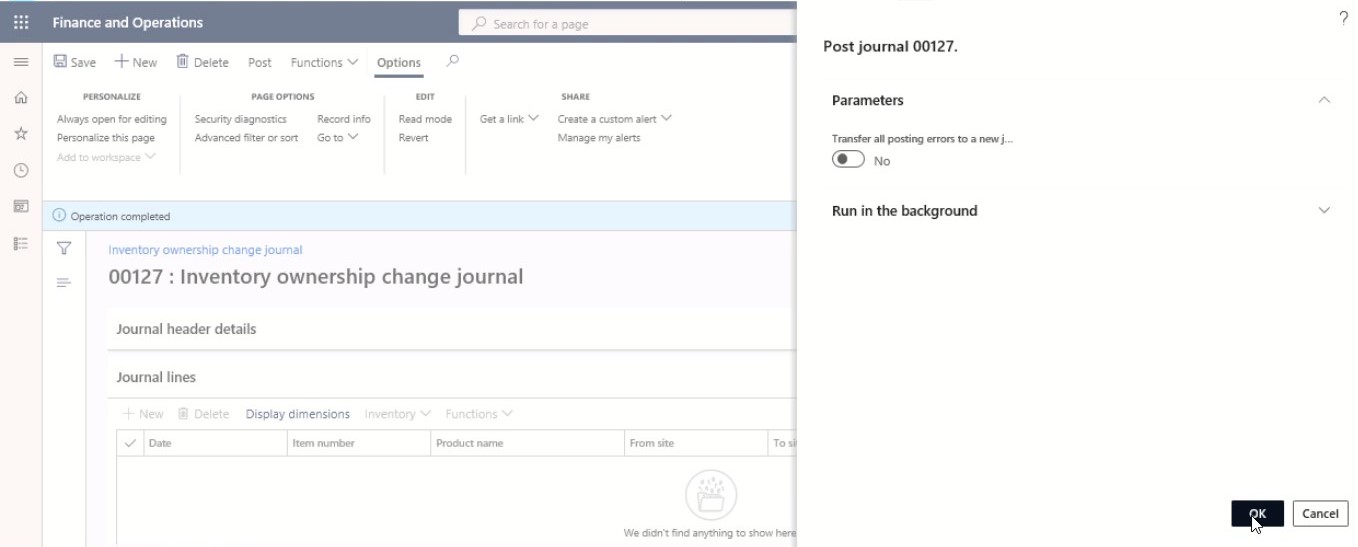Open Inventory ownership change journal link
This screenshot has width=1358, height=547.
point(205,250)
